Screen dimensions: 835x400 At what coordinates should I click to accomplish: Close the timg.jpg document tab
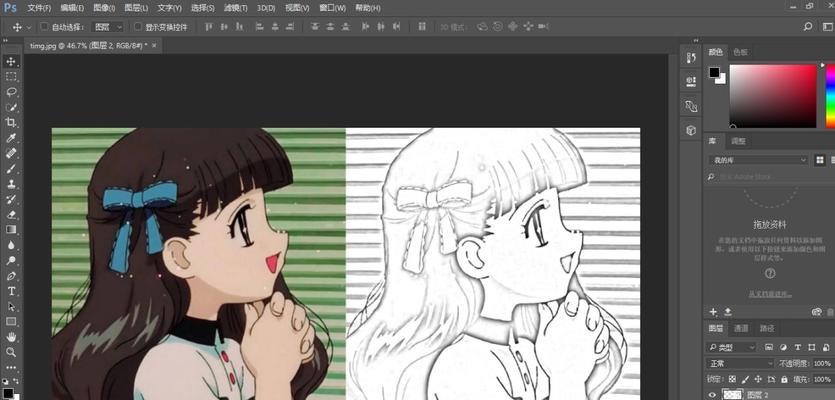pos(154,46)
